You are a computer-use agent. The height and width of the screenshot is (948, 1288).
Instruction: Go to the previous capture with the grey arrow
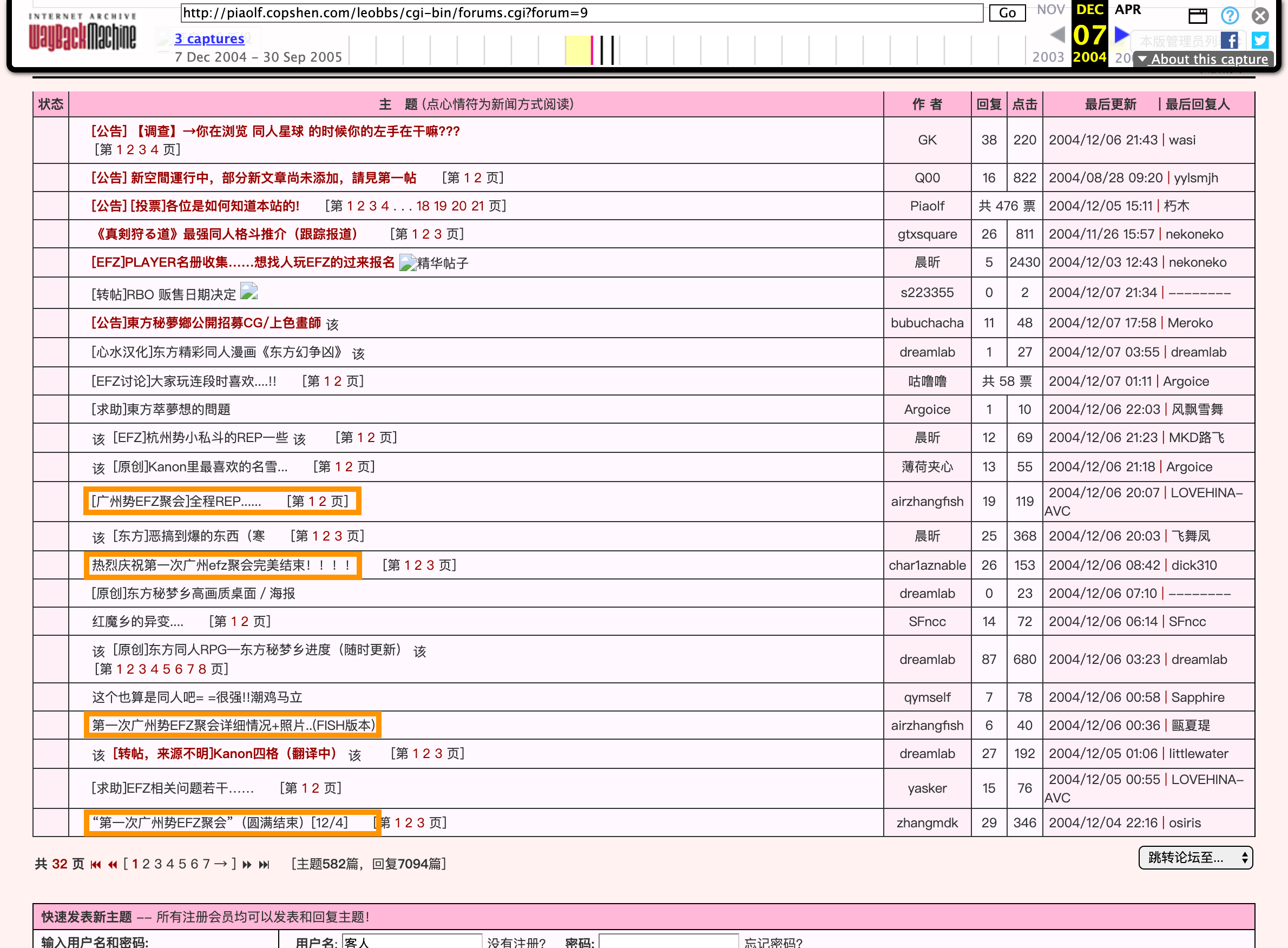1057,35
